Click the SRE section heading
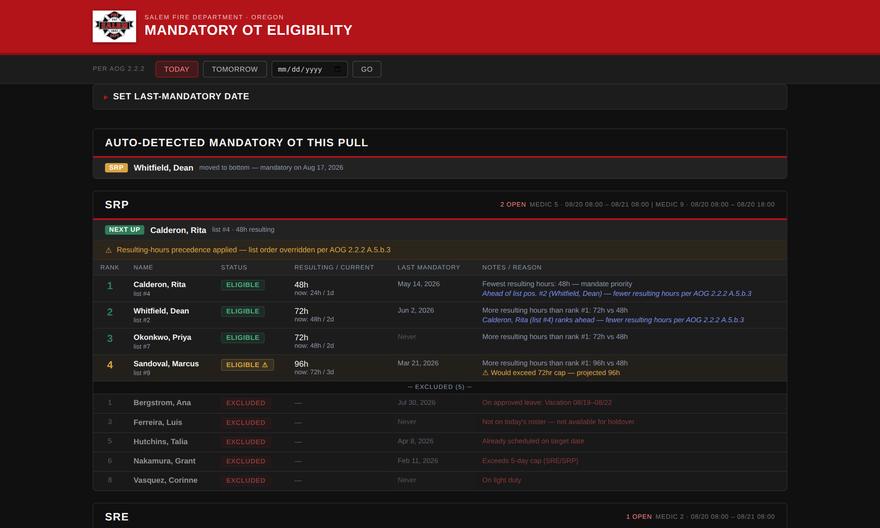This screenshot has width=880, height=528. point(117,517)
